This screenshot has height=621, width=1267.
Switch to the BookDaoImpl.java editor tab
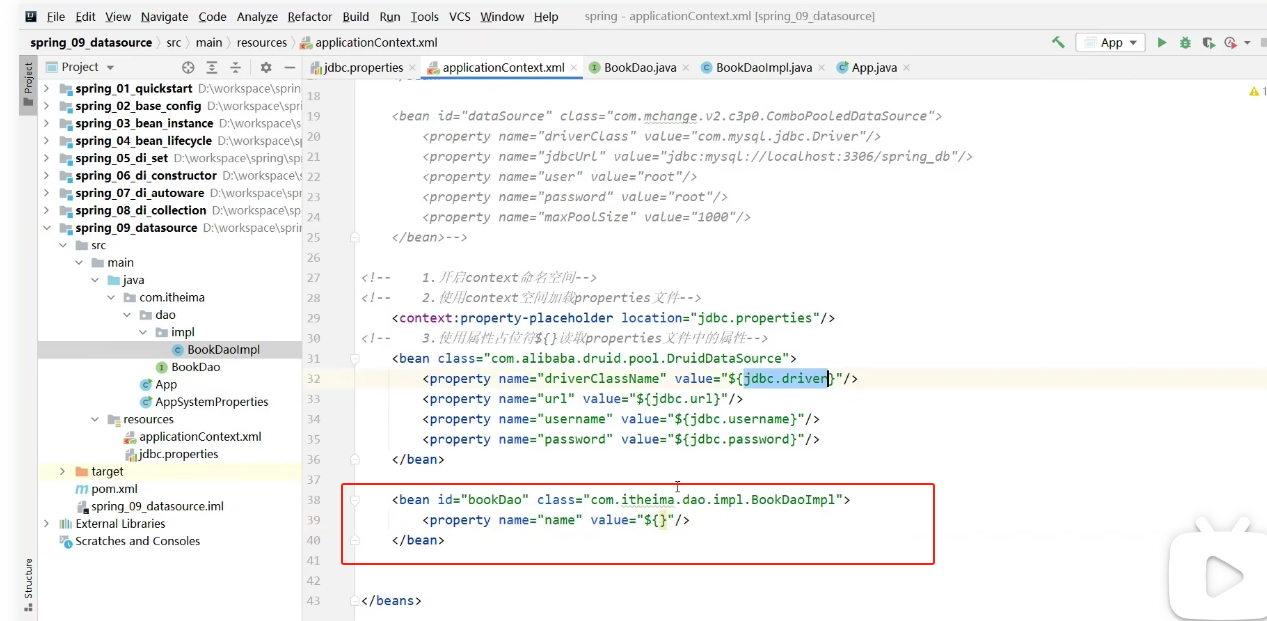coord(764,68)
